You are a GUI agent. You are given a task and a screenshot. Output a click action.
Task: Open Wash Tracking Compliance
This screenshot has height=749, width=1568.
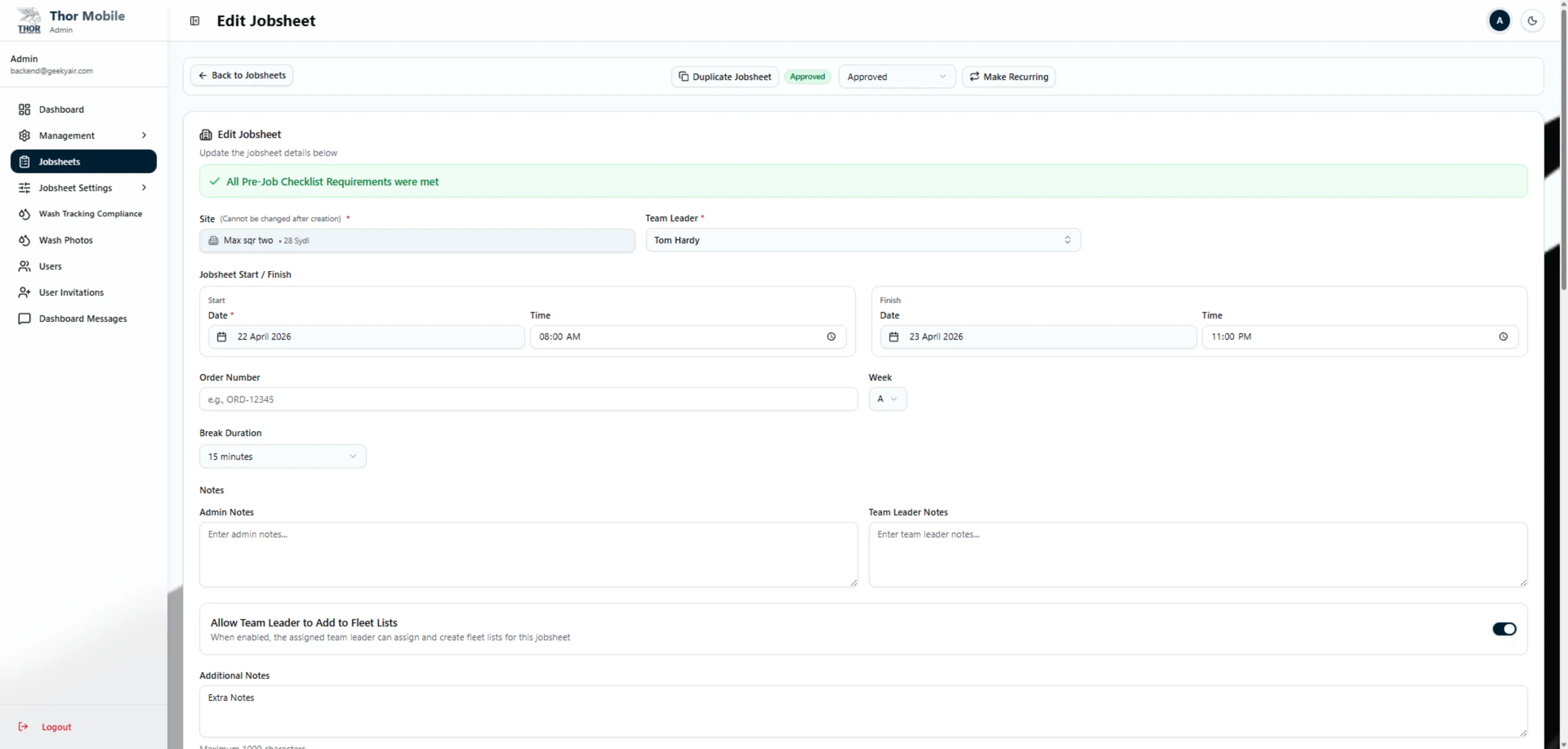[x=83, y=214]
